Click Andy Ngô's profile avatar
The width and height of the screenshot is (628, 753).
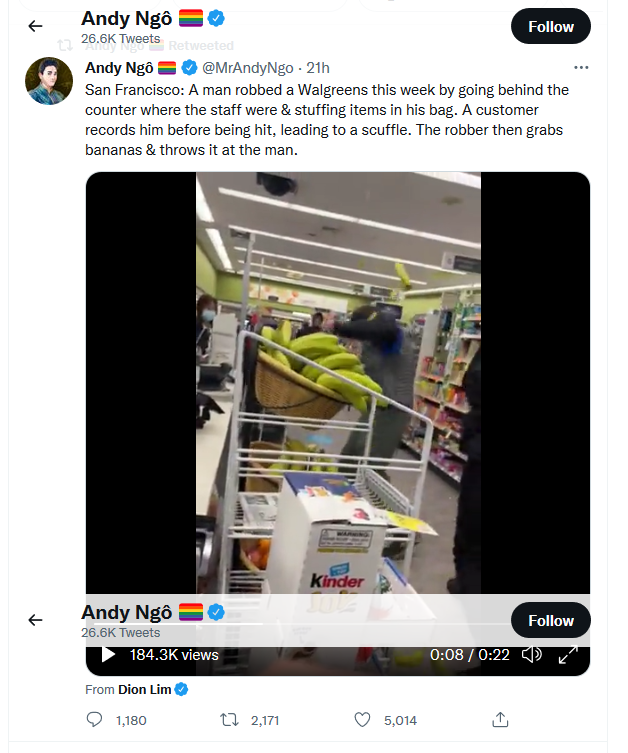(x=49, y=81)
